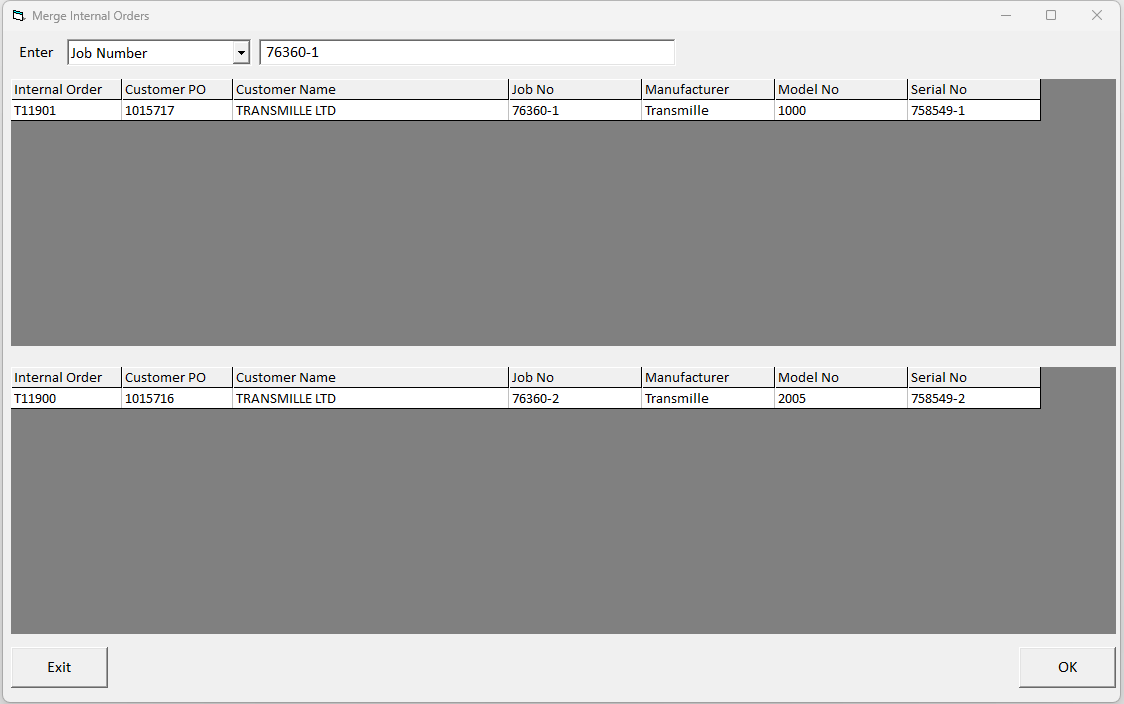Viewport: 1124px width, 704px height.
Task: Select job number cell 76360-1 in upper grid
Action: click(576, 110)
